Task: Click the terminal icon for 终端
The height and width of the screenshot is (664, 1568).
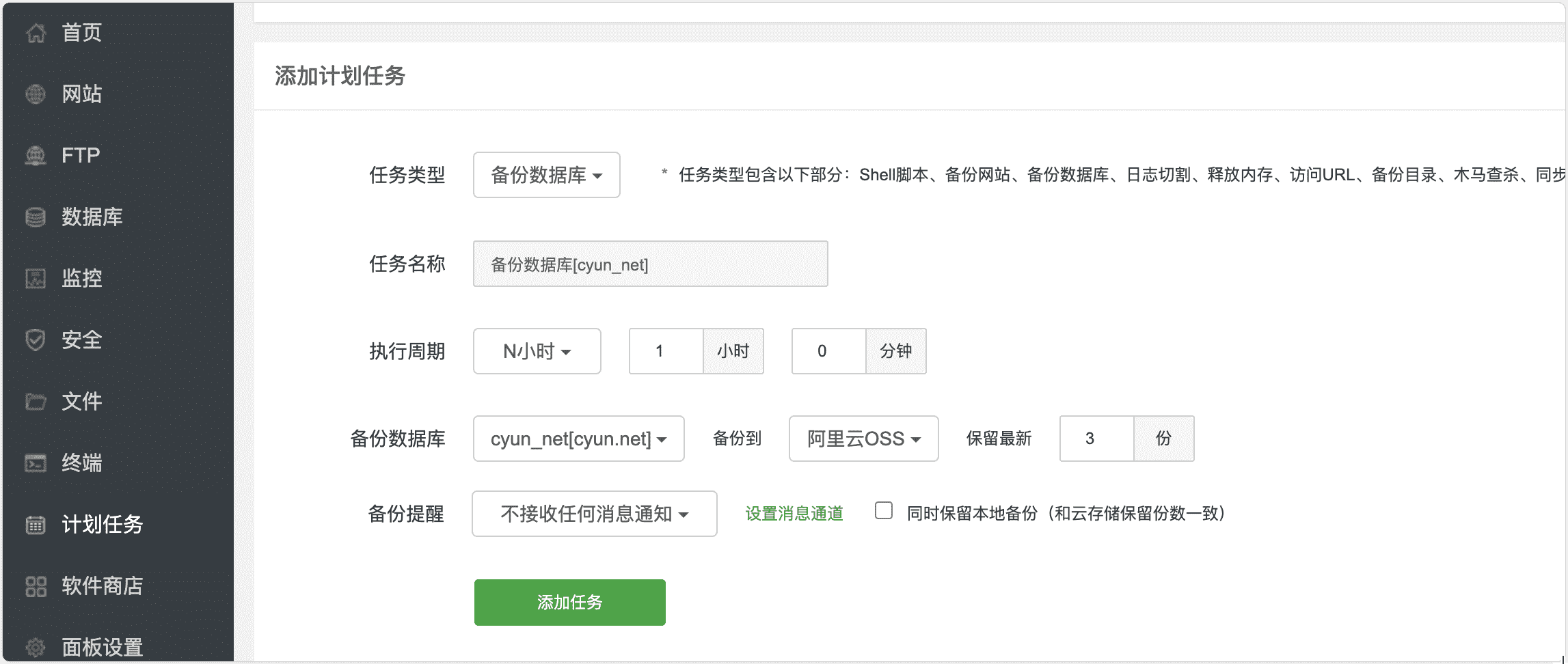Action: [36, 463]
